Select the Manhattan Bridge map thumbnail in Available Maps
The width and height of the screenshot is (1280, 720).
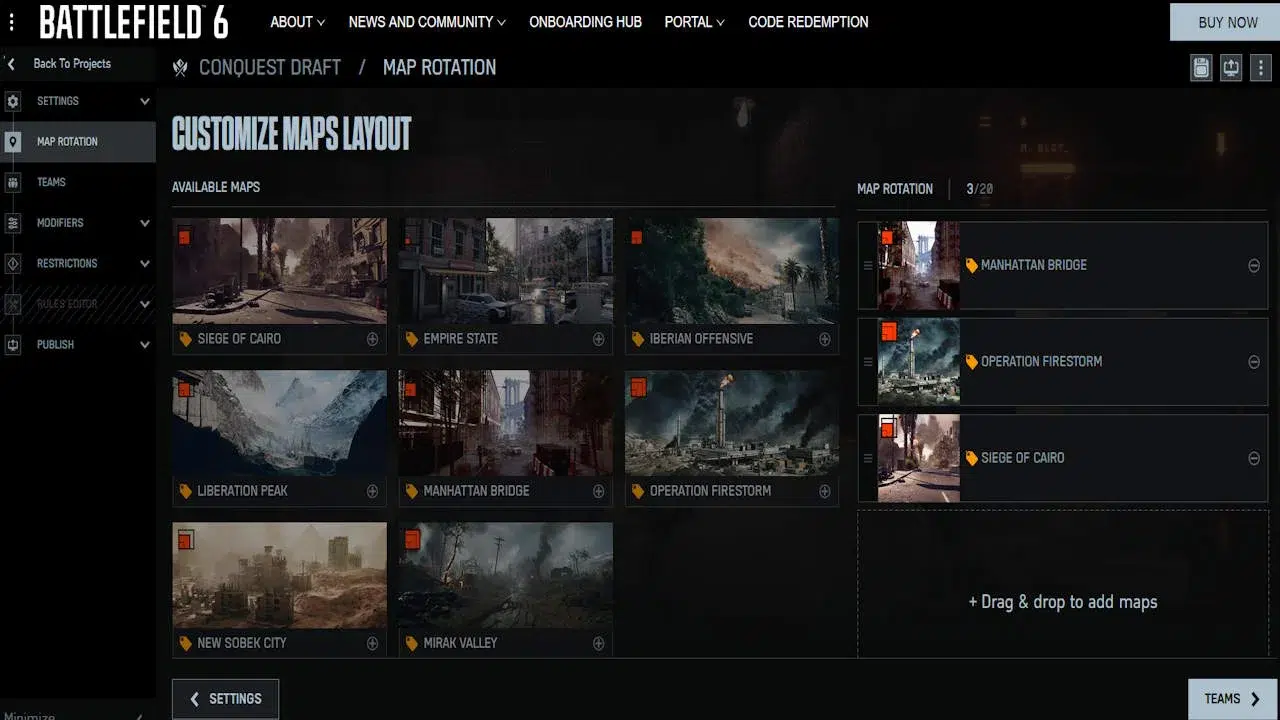click(x=505, y=422)
